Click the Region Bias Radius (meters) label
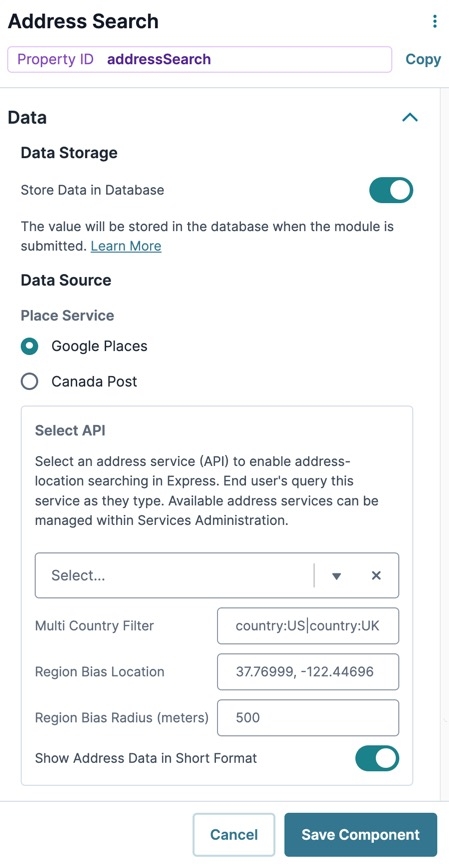The height and width of the screenshot is (864, 449). point(122,718)
